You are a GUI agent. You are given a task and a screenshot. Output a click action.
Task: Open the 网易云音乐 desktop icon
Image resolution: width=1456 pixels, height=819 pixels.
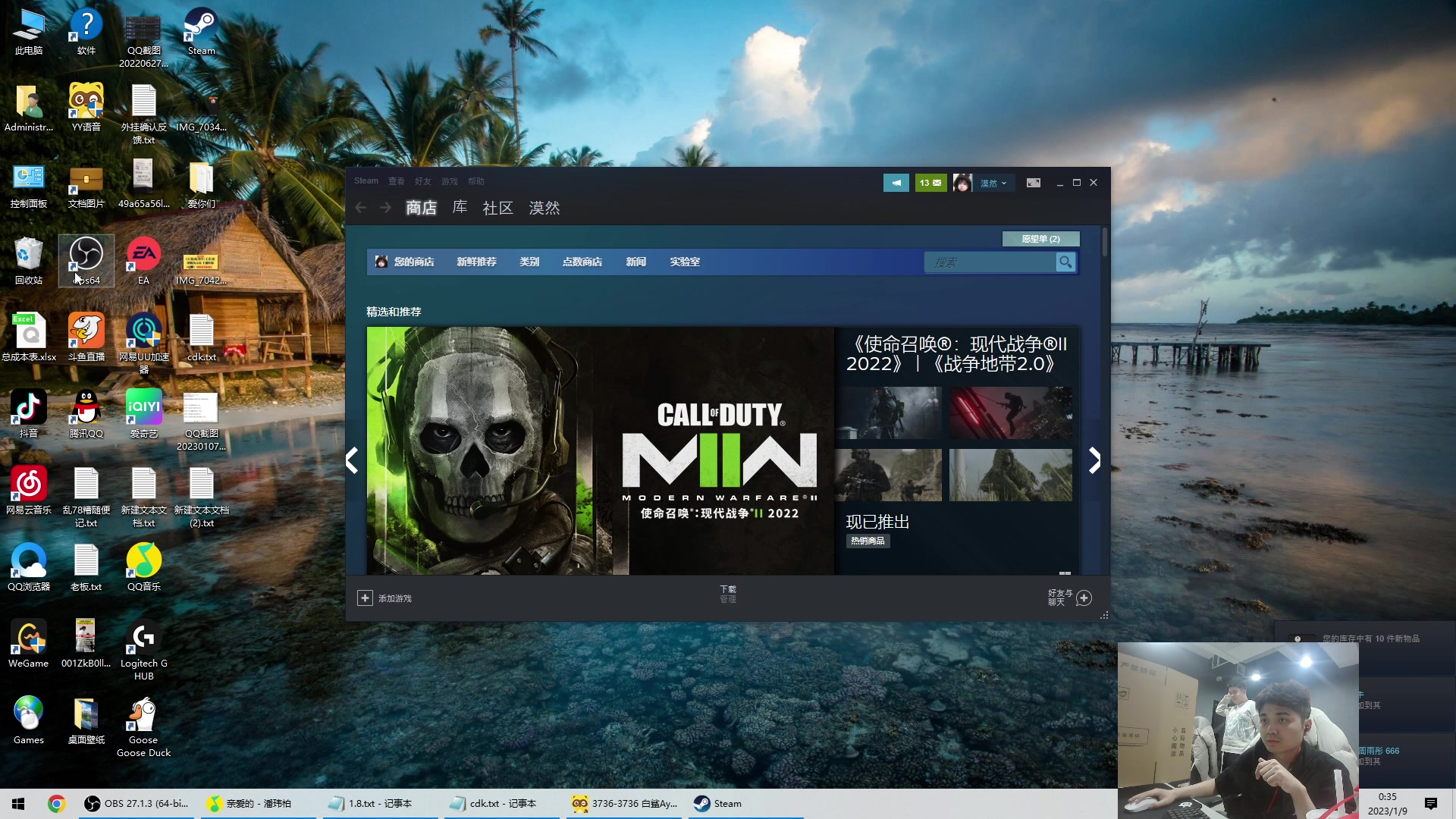coord(28,491)
